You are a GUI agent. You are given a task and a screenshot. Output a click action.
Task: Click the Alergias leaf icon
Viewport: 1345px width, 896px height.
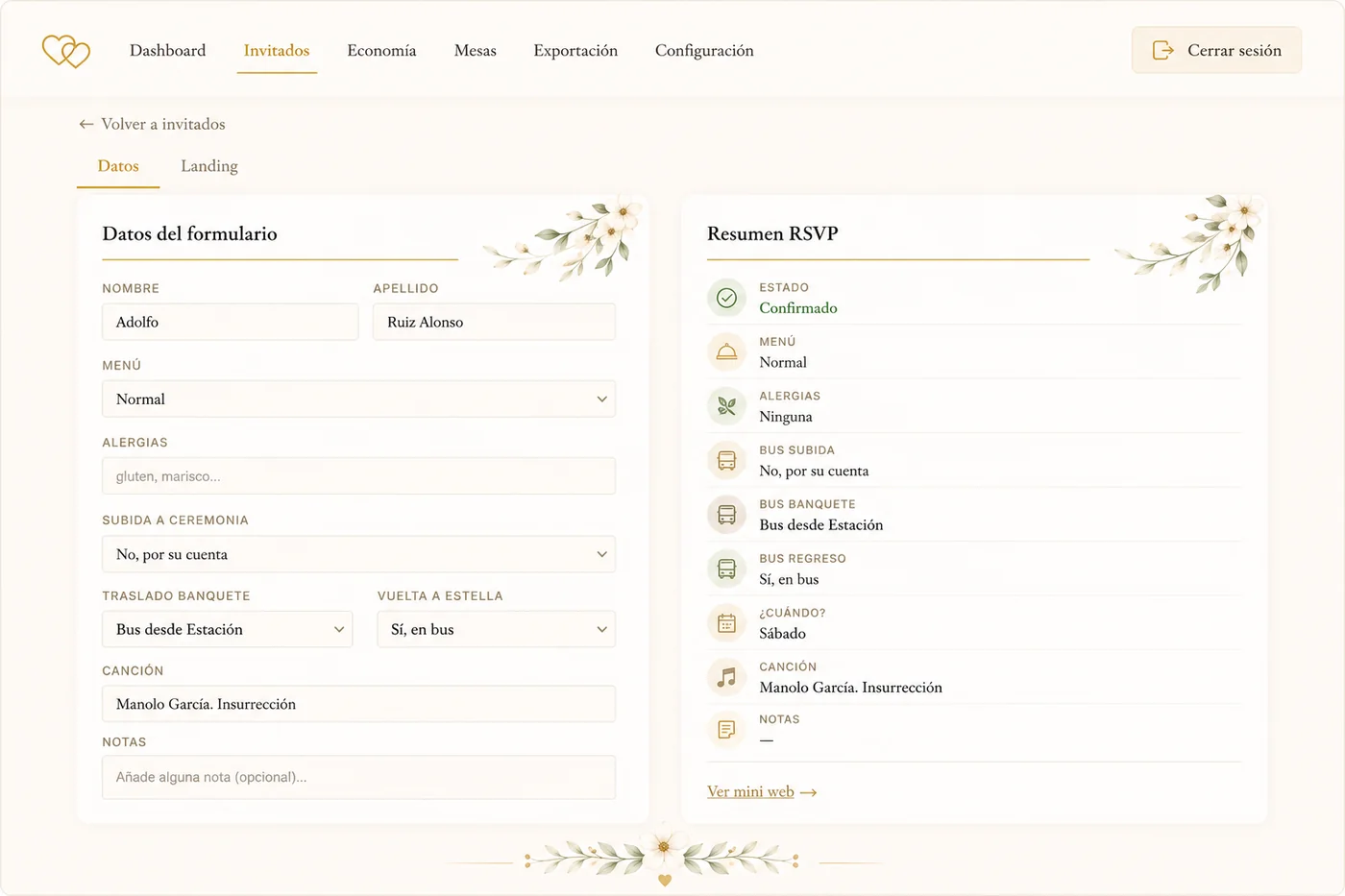click(x=727, y=406)
